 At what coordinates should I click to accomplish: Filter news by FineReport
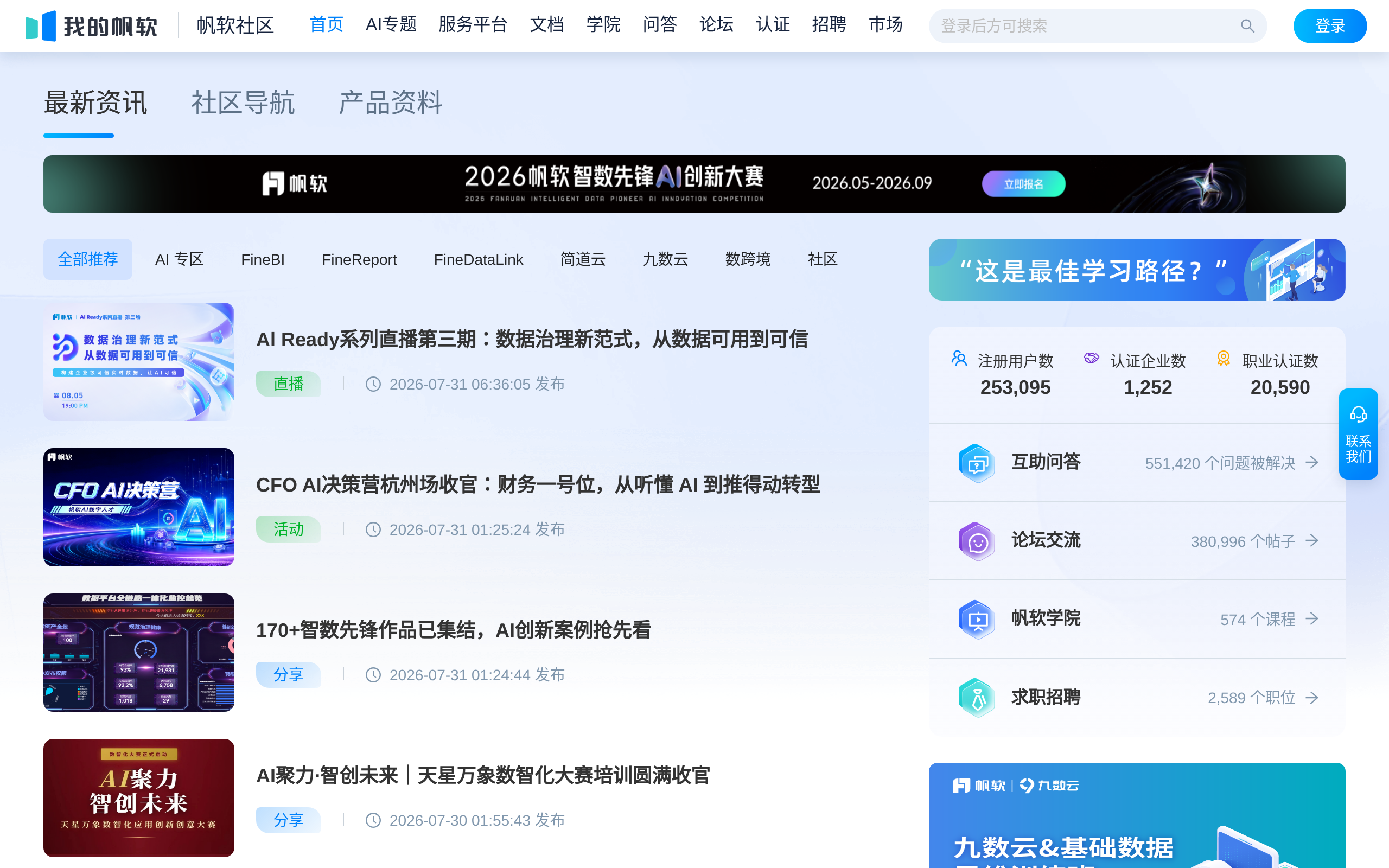(x=359, y=259)
